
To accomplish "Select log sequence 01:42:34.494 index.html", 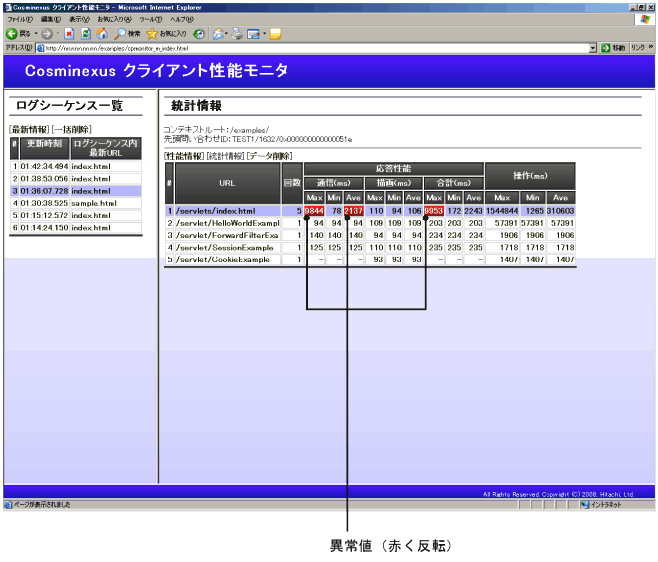I will pyautogui.click(x=76, y=166).
